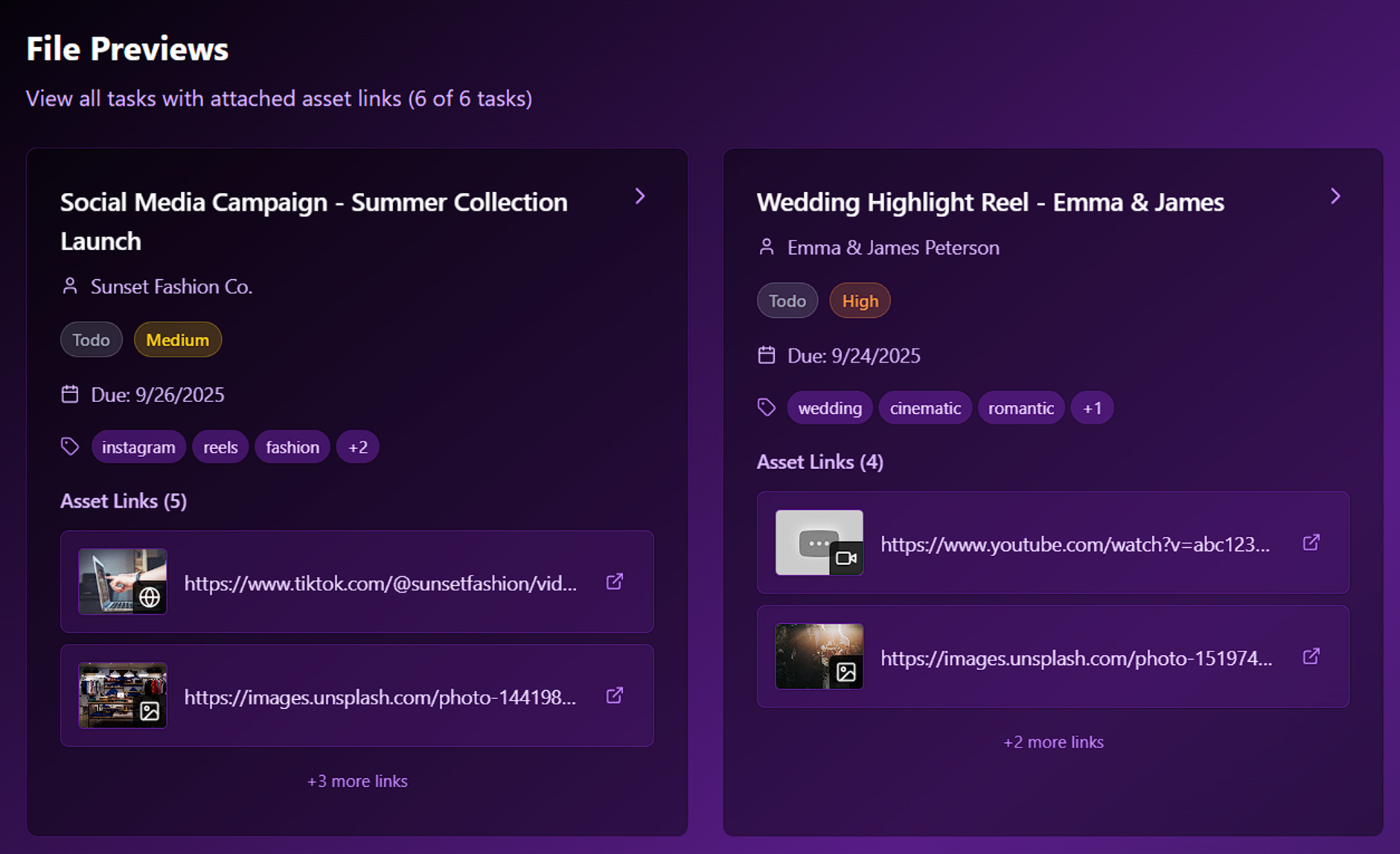The height and width of the screenshot is (854, 1400).
Task: Click the Emma & James Peterson client name
Action: 893,248
